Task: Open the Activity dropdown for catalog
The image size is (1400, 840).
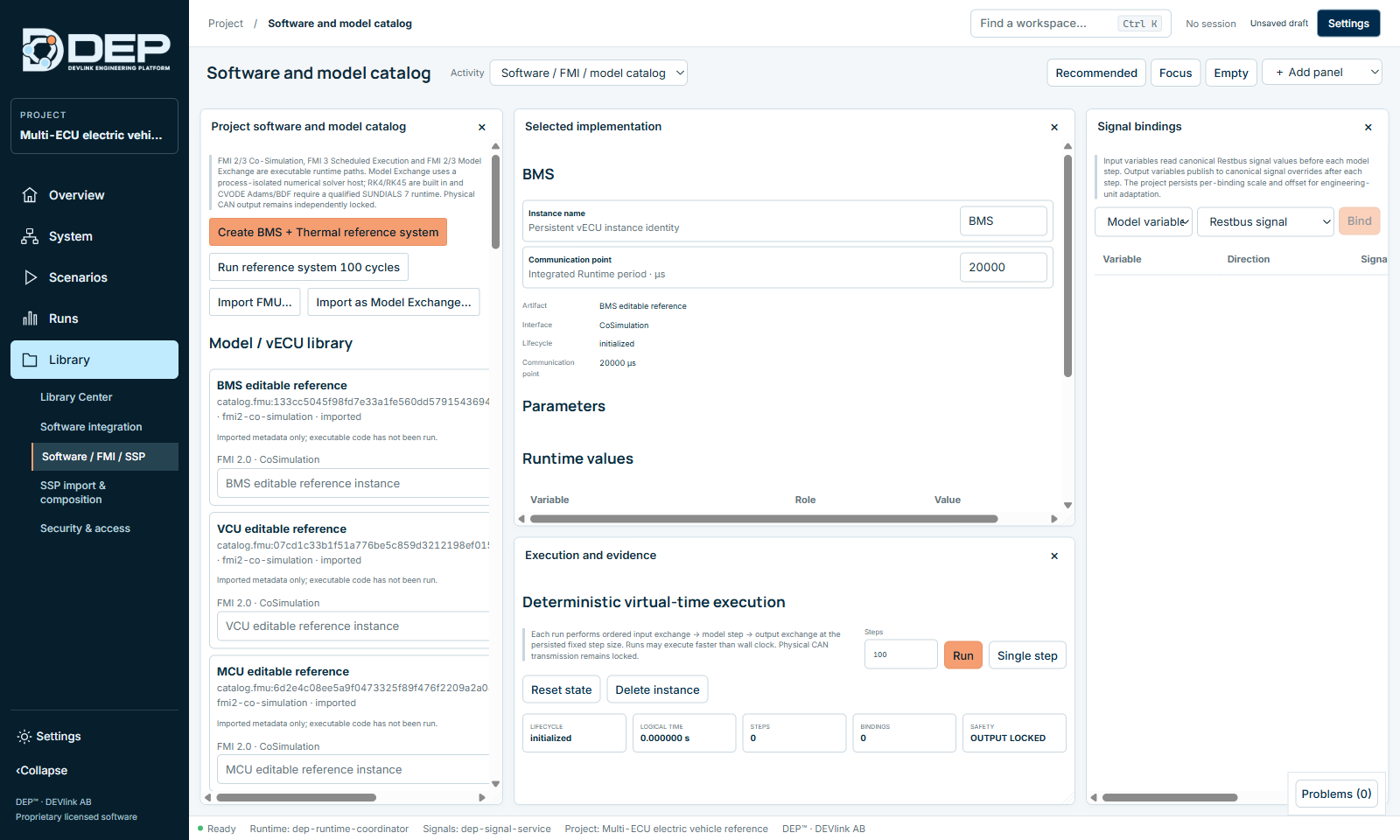Action: coord(589,73)
